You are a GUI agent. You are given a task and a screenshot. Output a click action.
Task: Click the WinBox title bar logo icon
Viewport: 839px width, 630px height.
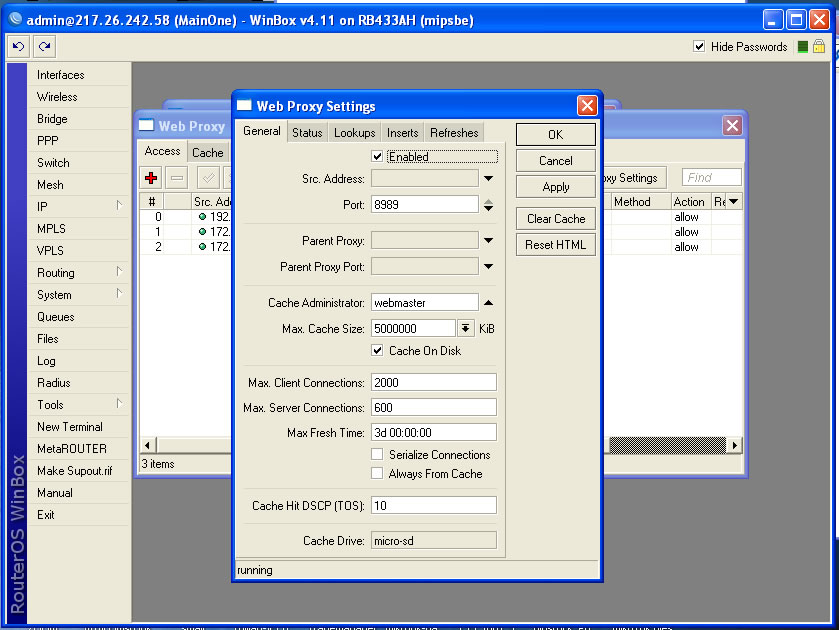click(x=15, y=19)
